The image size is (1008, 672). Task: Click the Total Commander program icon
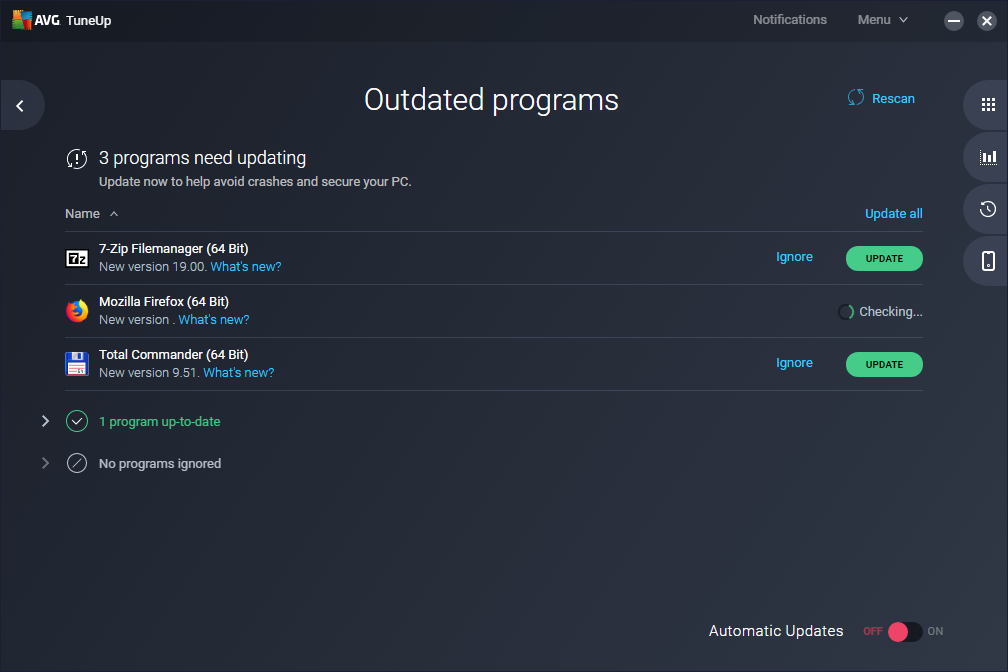click(x=77, y=364)
